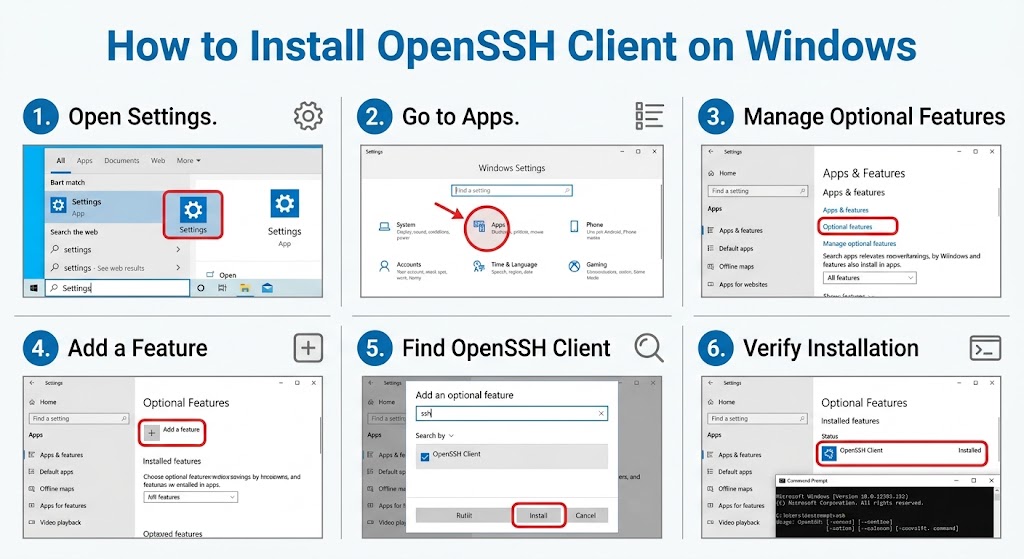Click Find a setting field in step 4
This screenshot has height=559, width=1024.
coord(78,419)
